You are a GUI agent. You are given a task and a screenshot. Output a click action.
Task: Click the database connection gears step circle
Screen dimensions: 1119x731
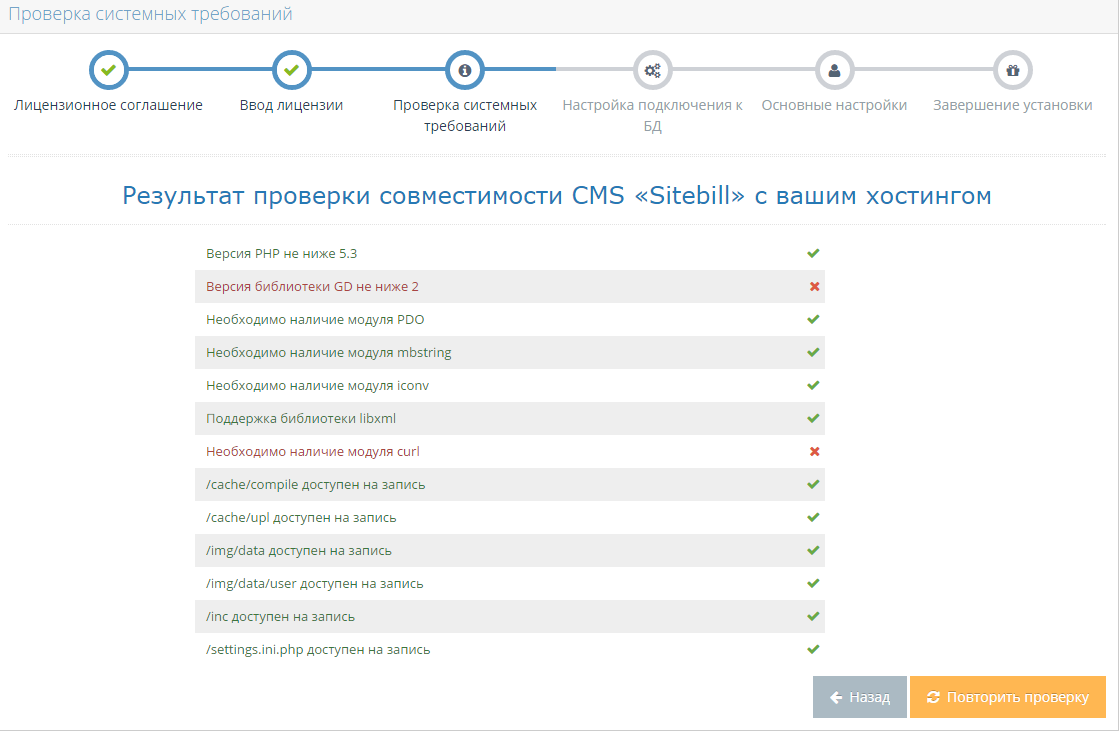pos(652,70)
